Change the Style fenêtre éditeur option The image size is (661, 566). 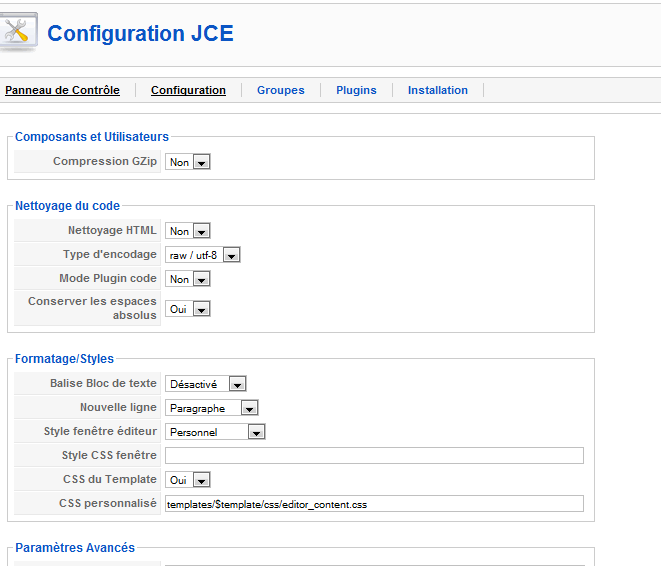click(215, 432)
